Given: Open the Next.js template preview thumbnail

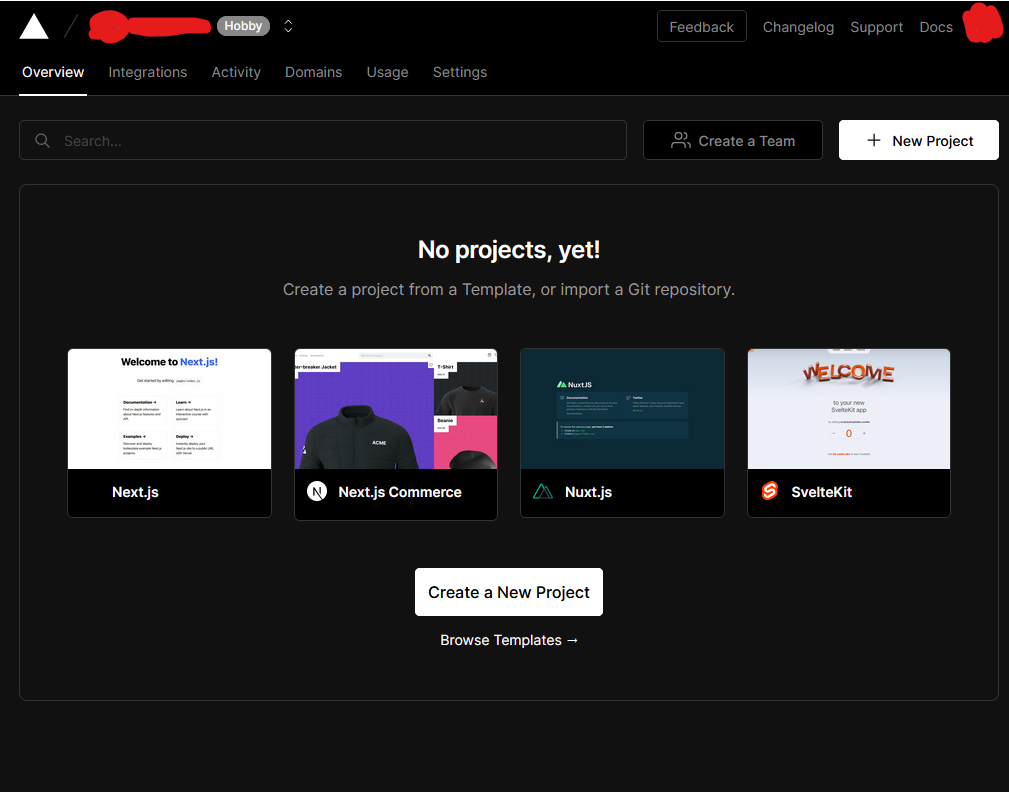Looking at the screenshot, I should pyautogui.click(x=169, y=409).
